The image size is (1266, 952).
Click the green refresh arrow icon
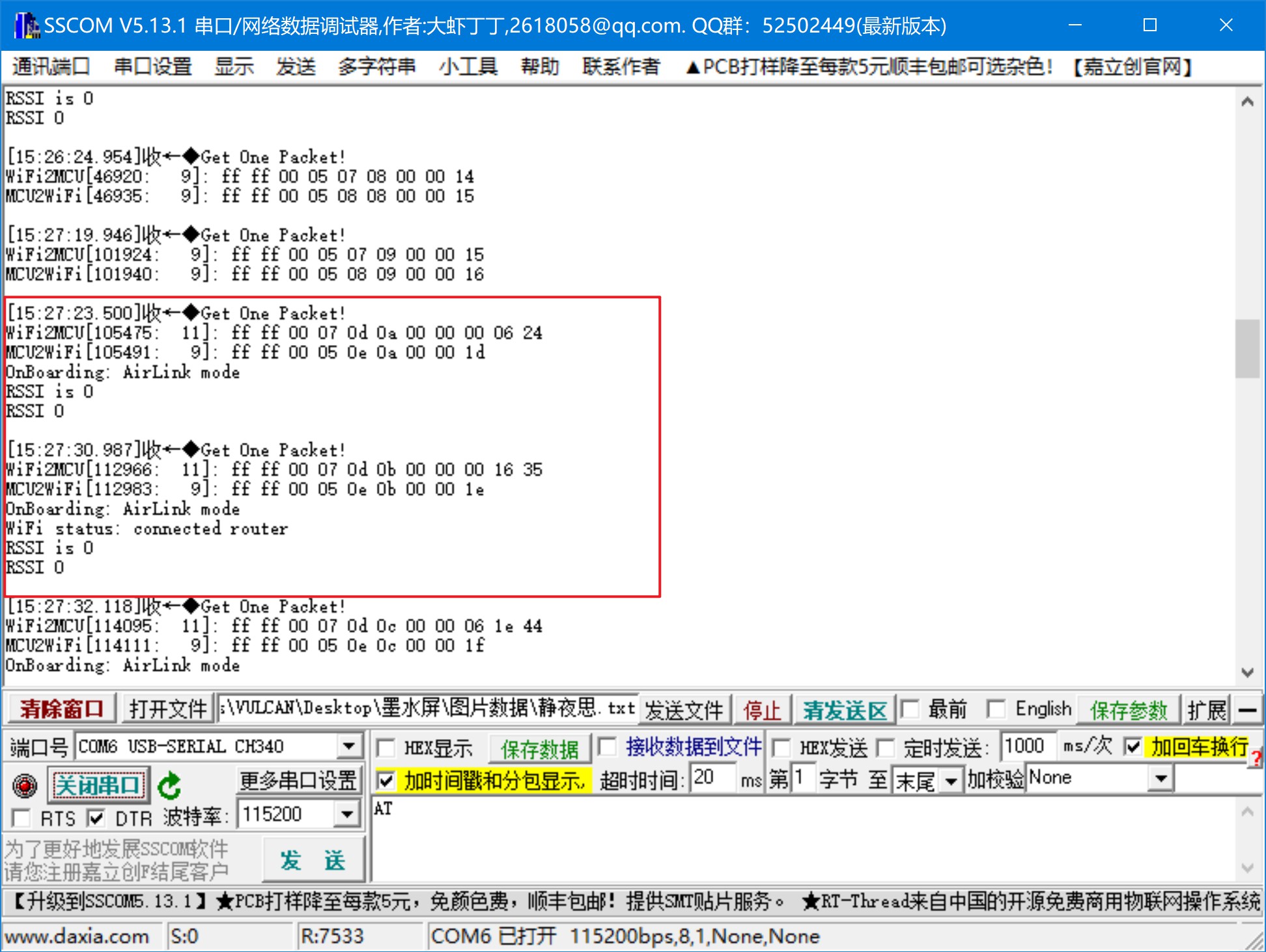169,785
